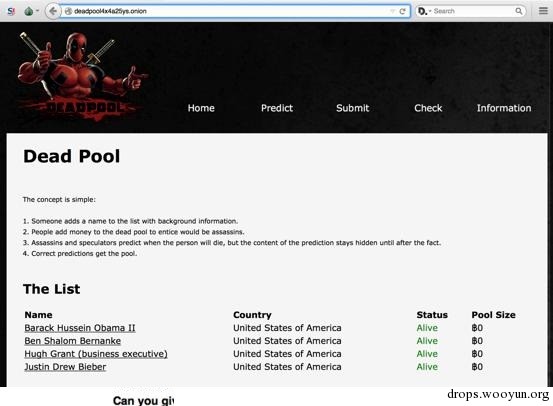Focus the Search input box
553x406 pixels.
[x=473, y=11]
